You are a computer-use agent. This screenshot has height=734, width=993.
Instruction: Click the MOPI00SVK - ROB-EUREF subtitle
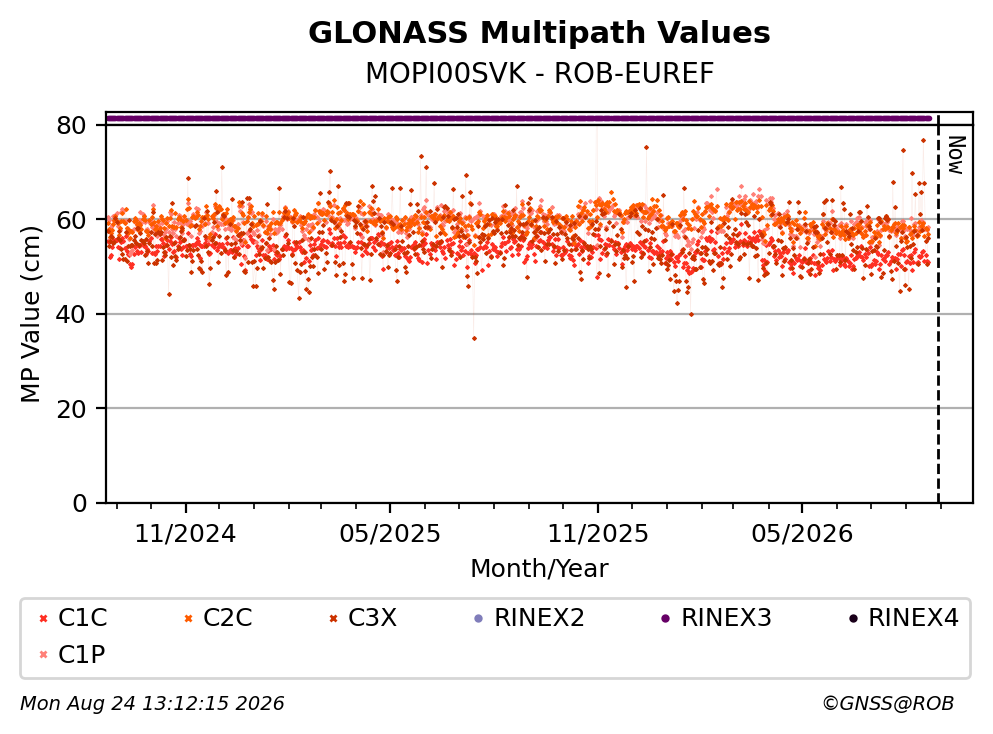coord(540,74)
